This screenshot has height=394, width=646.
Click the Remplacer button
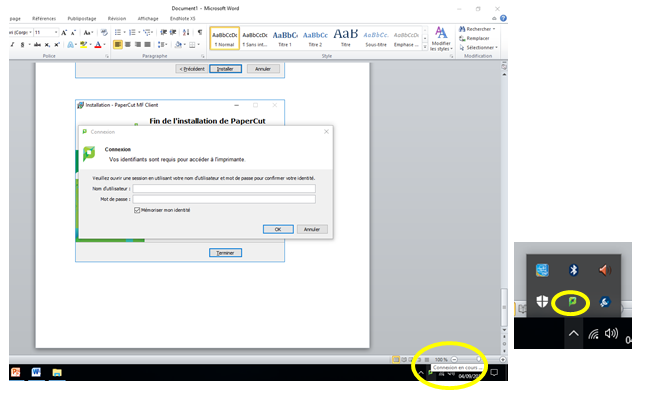tap(474, 38)
